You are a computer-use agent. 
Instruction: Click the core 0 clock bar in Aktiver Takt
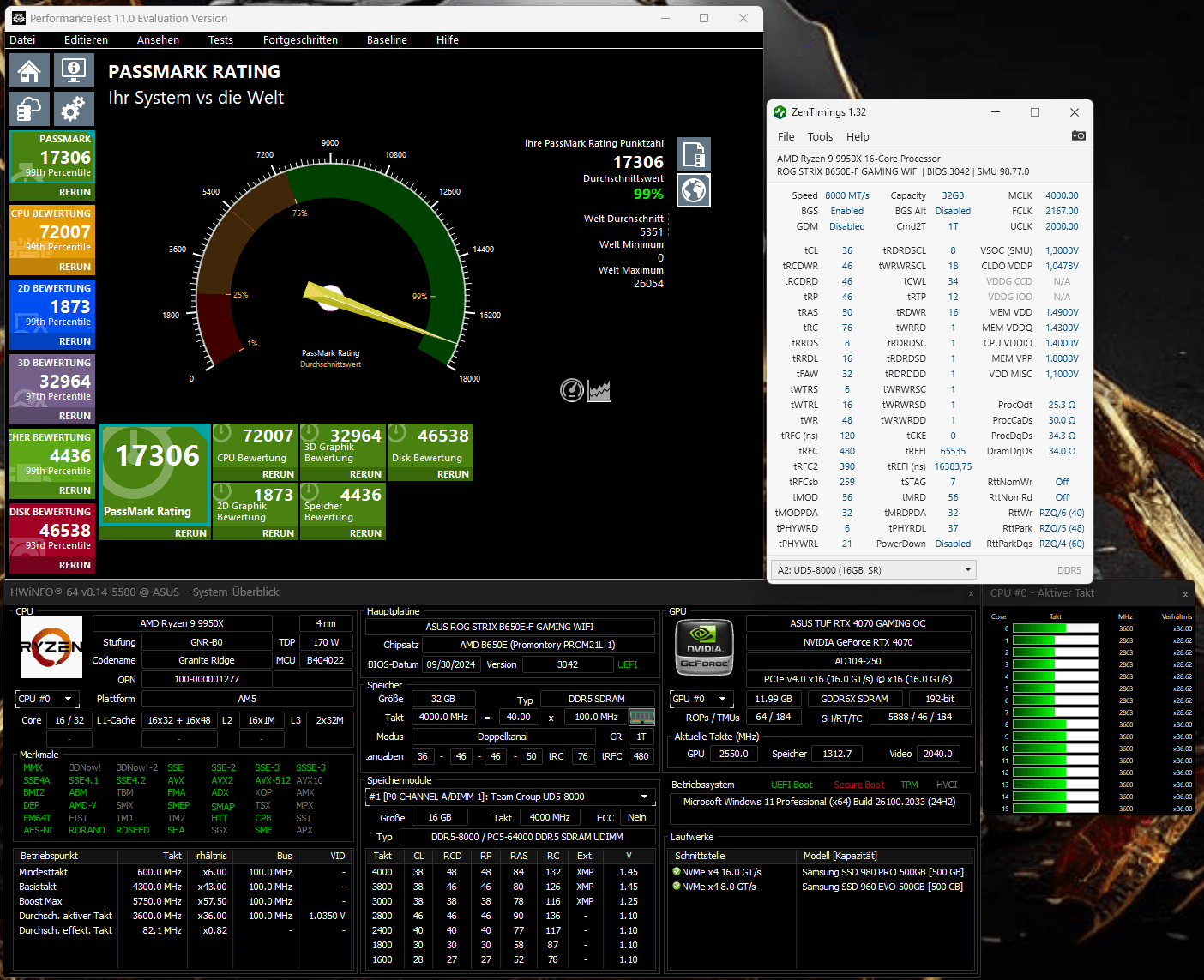coord(1056,628)
